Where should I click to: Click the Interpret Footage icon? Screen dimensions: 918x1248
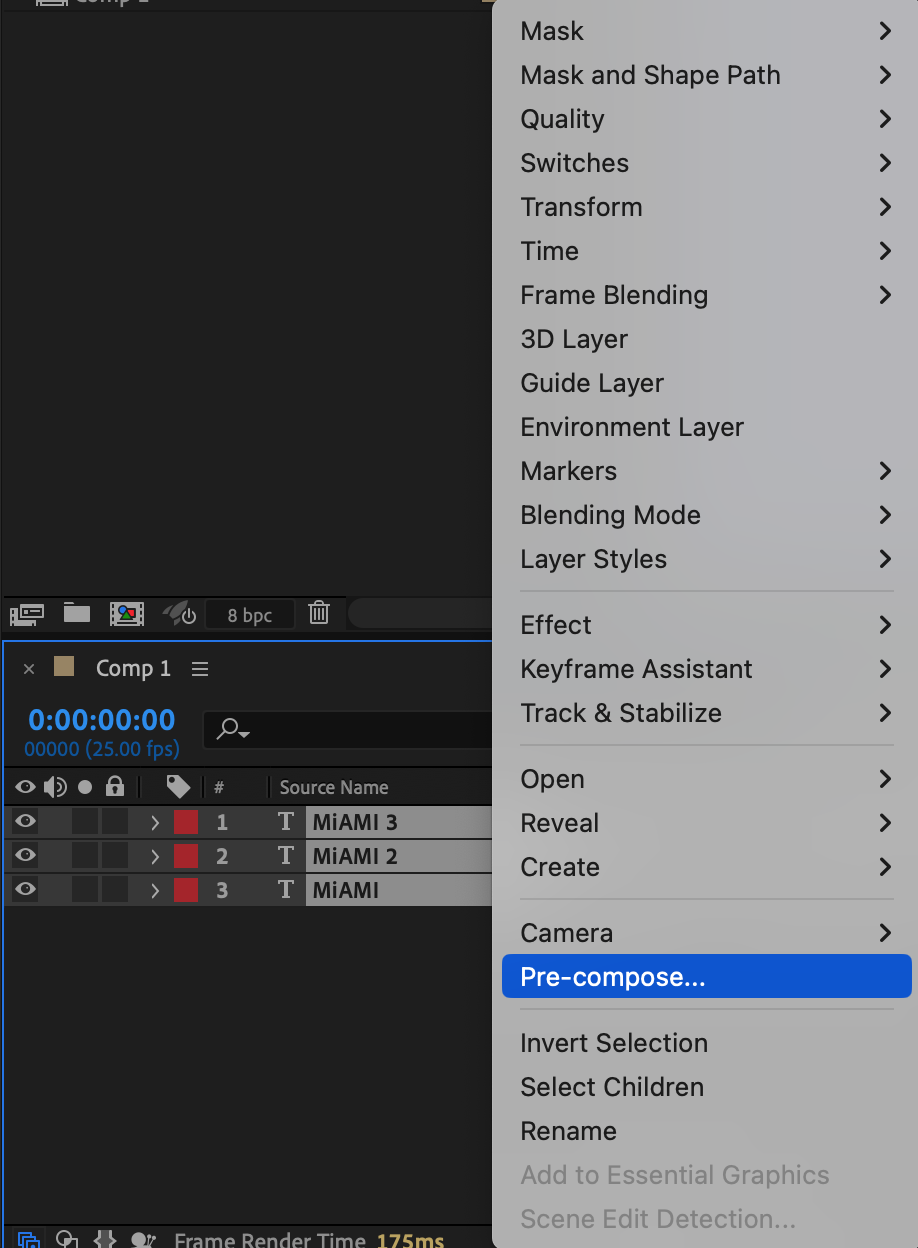(x=27, y=613)
